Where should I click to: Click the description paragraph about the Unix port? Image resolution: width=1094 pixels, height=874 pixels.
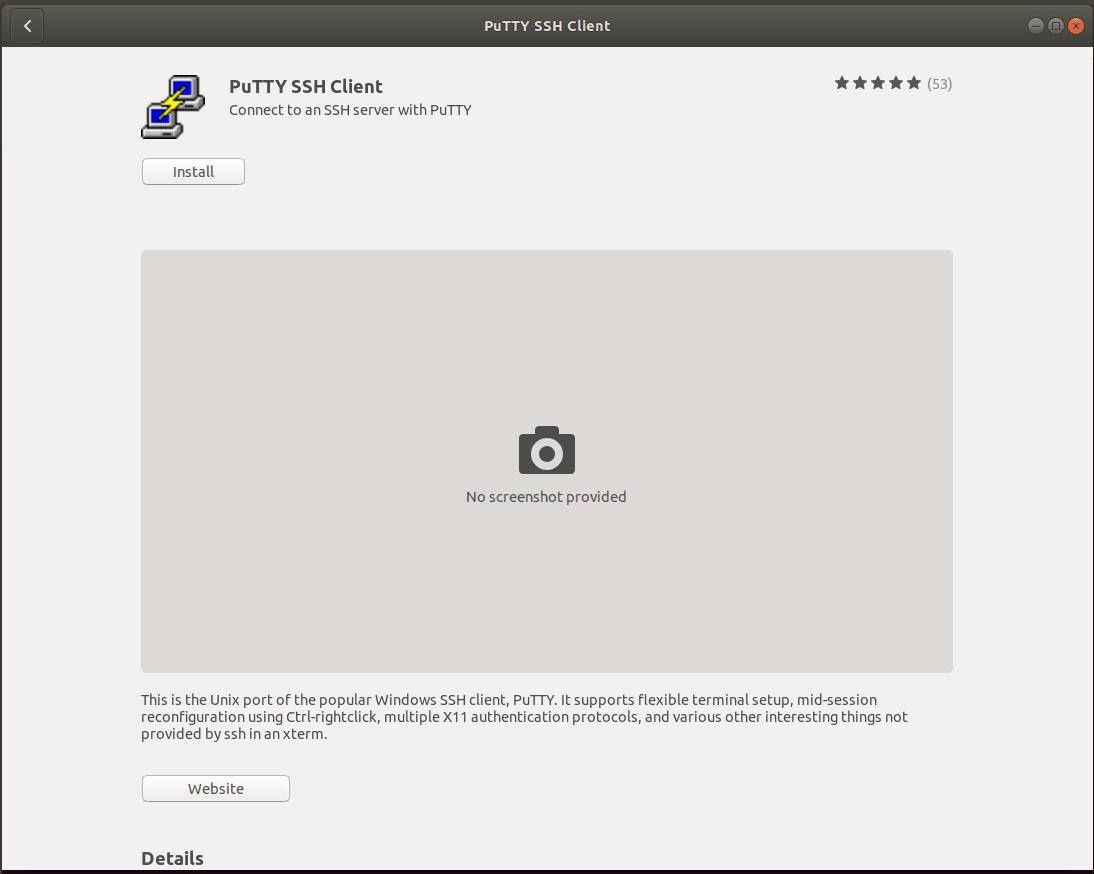[x=524, y=716]
